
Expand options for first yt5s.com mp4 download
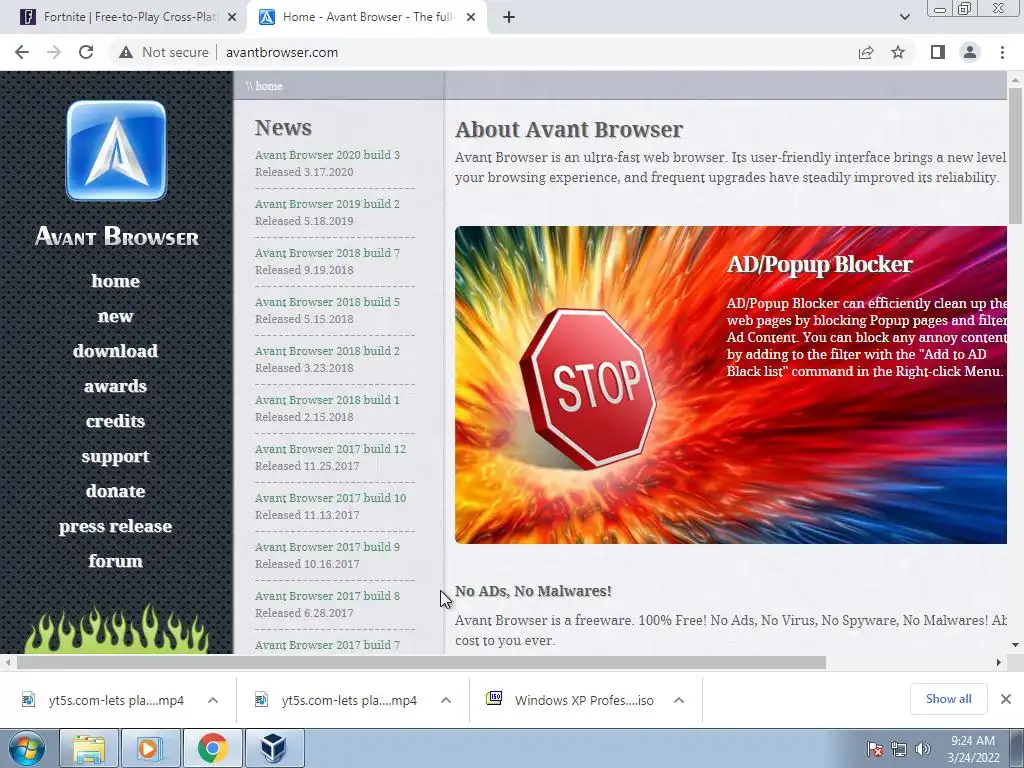(213, 700)
